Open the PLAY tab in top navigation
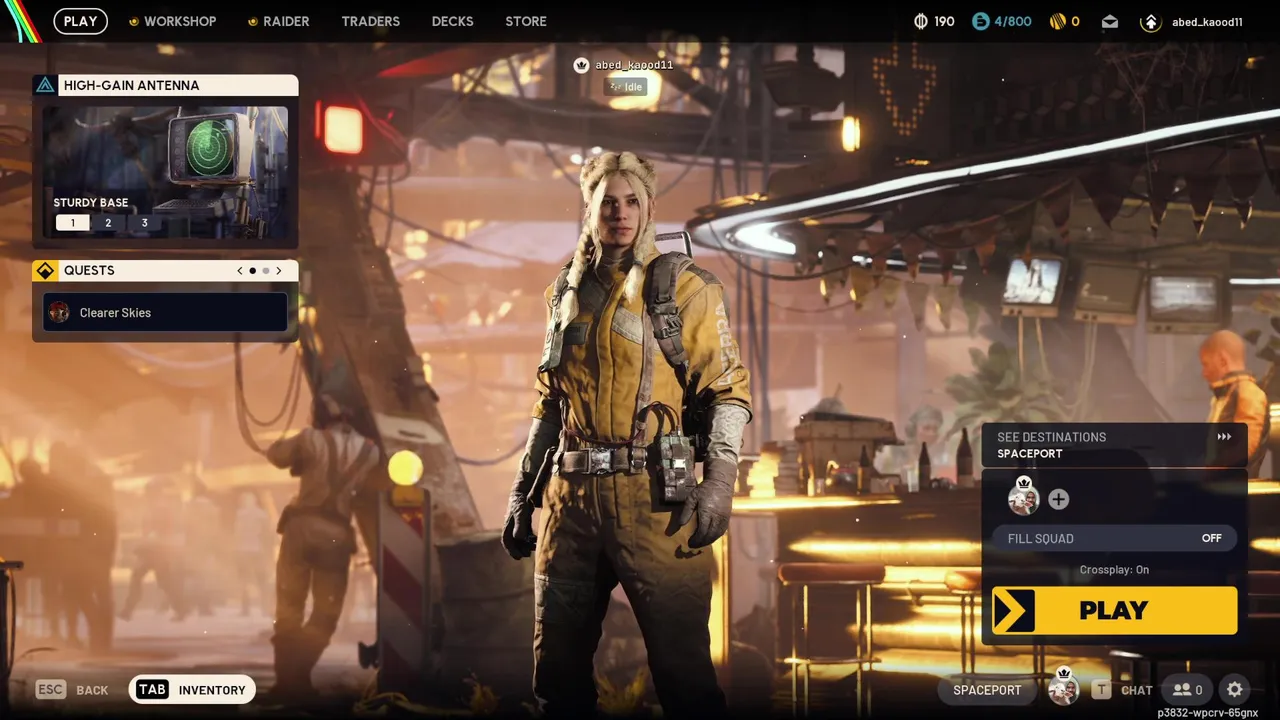Image resolution: width=1280 pixels, height=720 pixels. (80, 21)
